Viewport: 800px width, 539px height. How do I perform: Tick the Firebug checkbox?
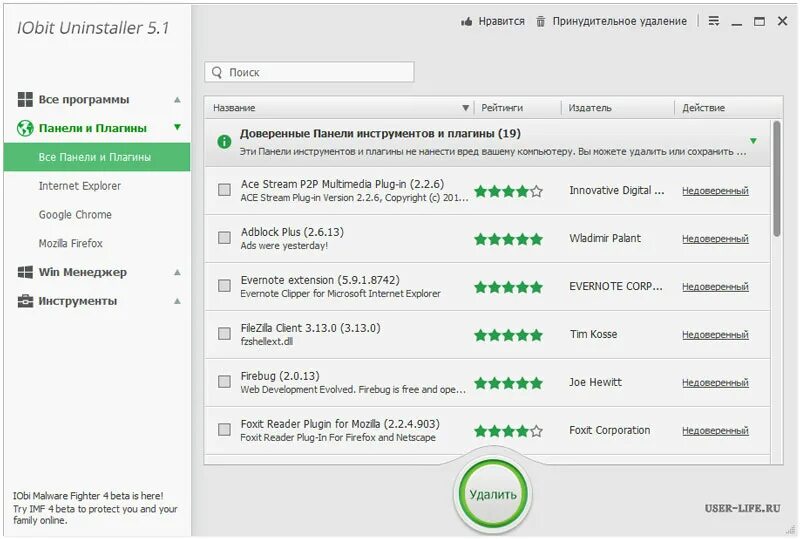pyautogui.click(x=224, y=382)
